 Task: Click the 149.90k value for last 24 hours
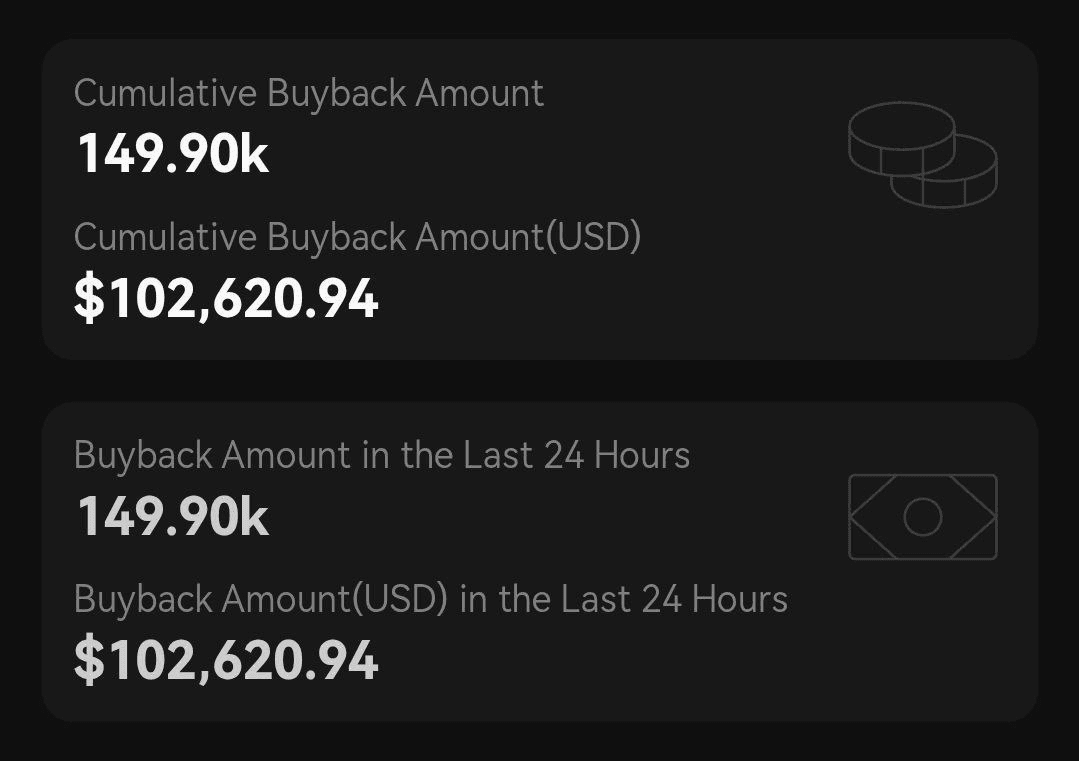click(x=173, y=518)
